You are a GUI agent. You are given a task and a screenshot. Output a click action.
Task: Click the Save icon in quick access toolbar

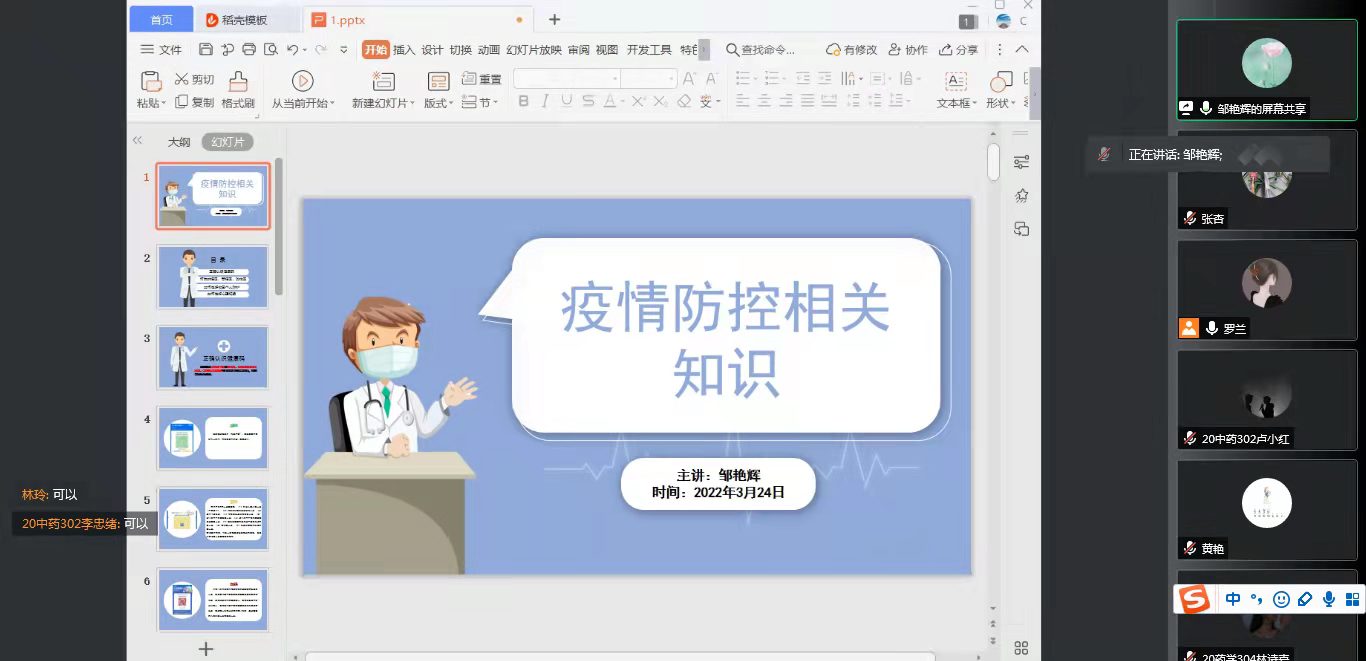pos(206,49)
